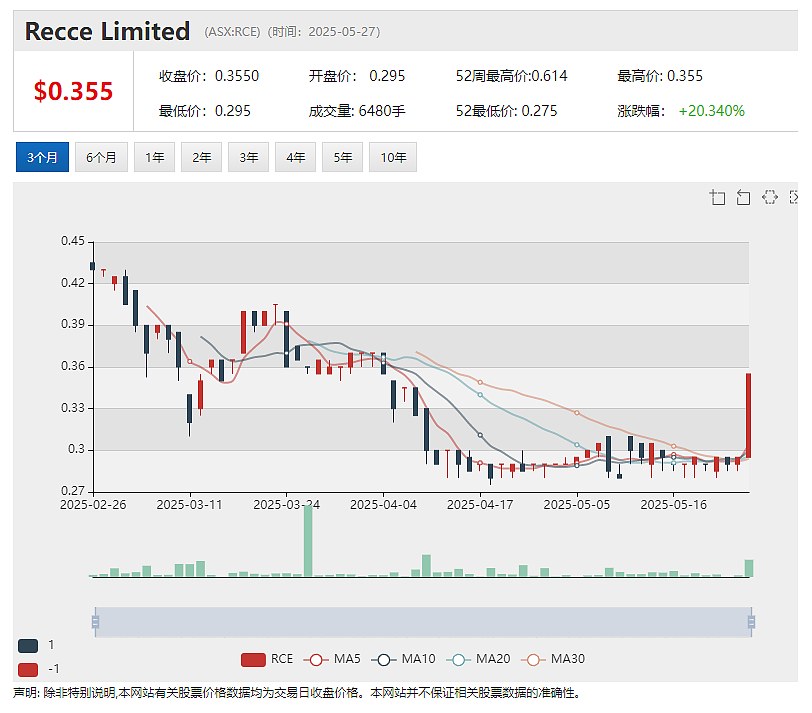The width and height of the screenshot is (812, 713).
Task: Toggle MA30 legend entry
Action: tap(553, 659)
